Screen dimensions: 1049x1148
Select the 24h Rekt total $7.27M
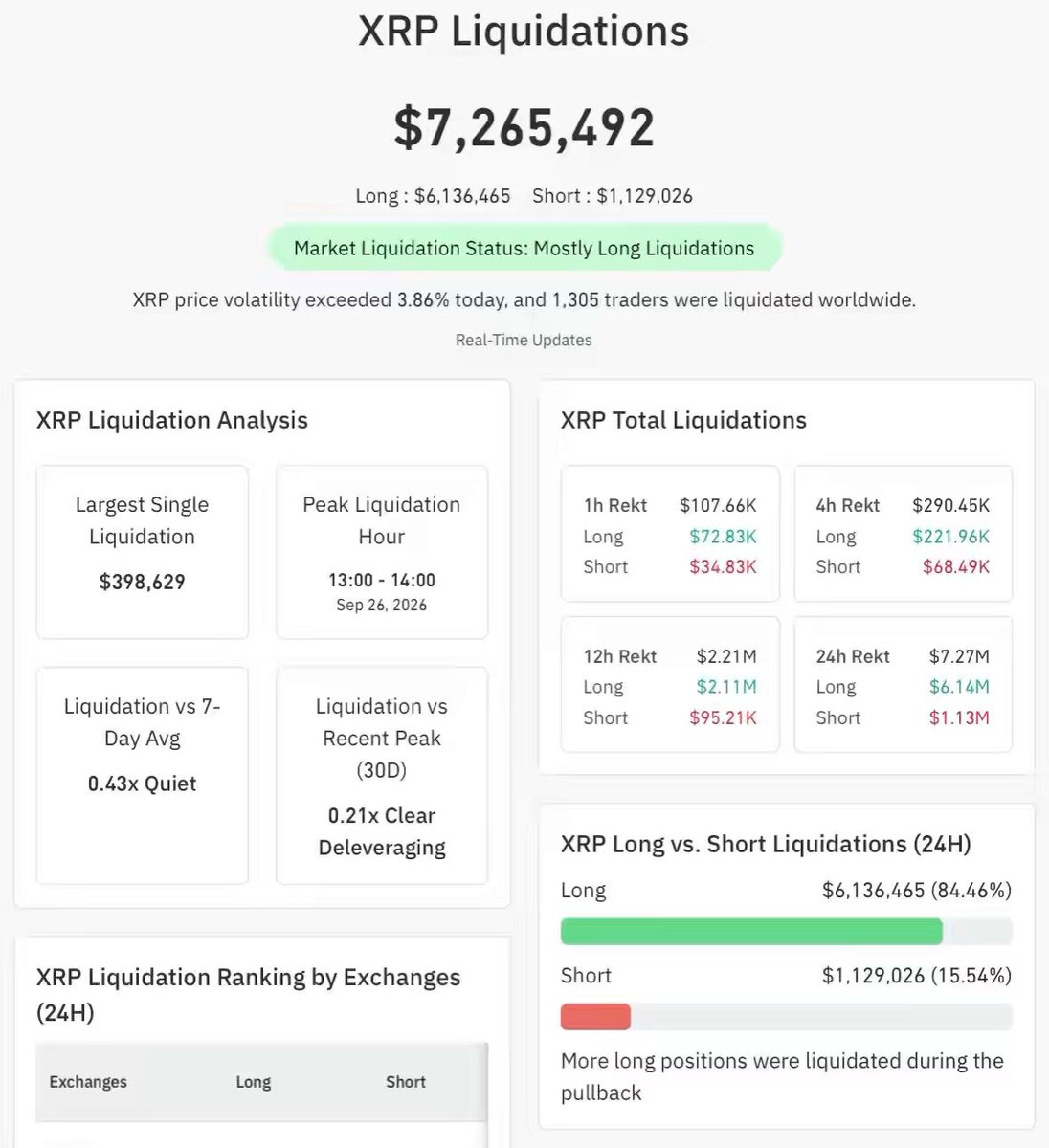[x=959, y=656]
